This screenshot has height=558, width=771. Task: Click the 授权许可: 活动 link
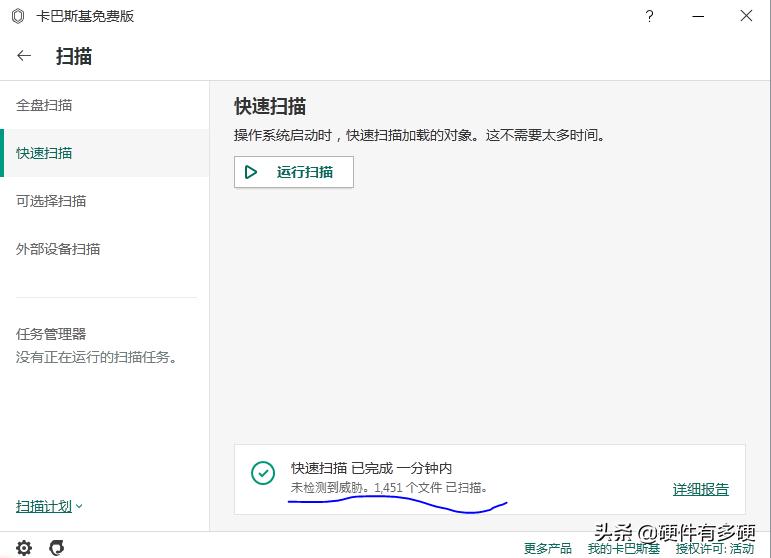[714, 548]
